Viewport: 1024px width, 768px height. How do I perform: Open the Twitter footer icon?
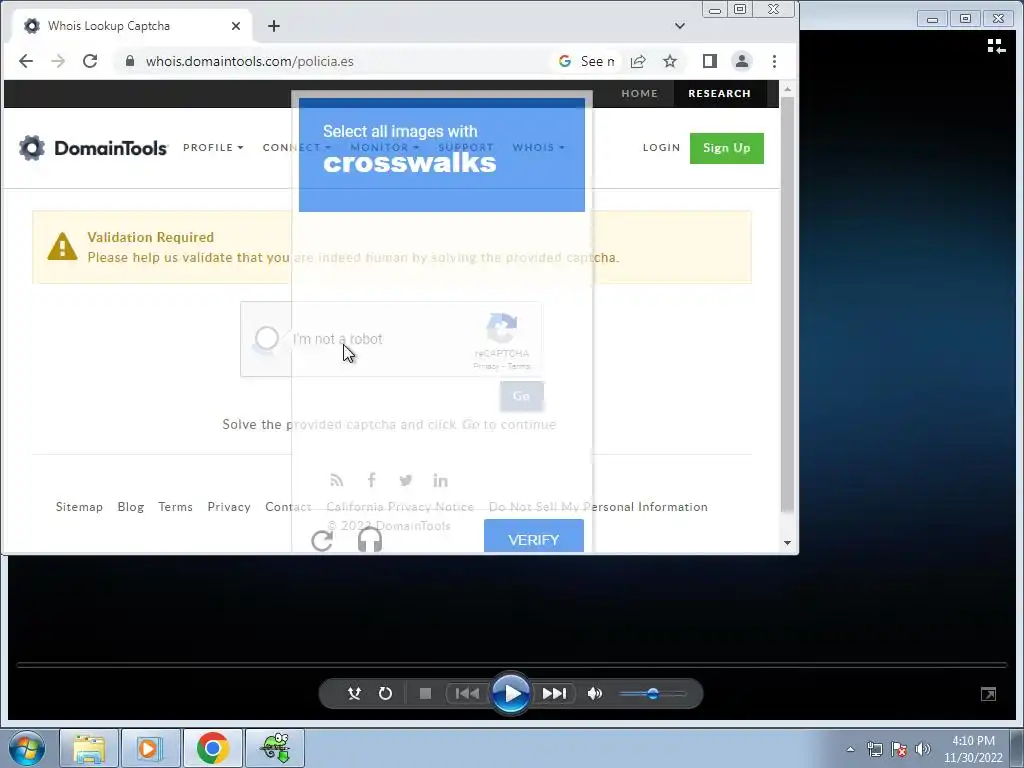click(406, 481)
